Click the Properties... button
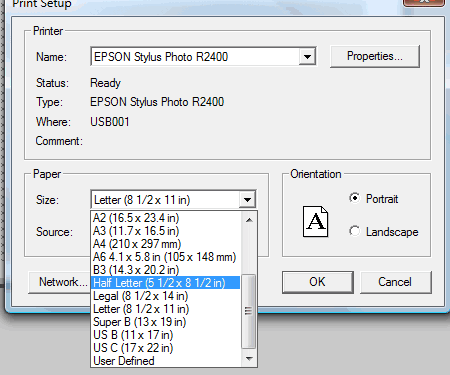The image size is (450, 375). [375, 56]
